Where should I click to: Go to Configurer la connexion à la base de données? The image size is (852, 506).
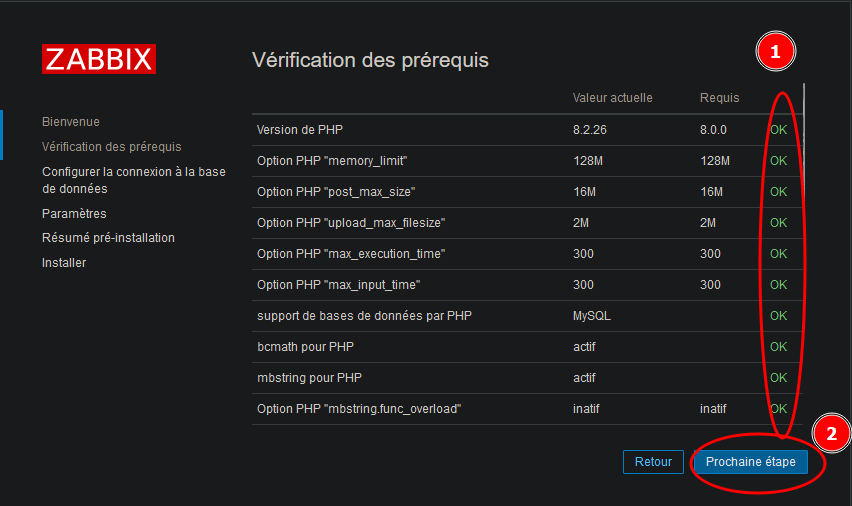(133, 180)
